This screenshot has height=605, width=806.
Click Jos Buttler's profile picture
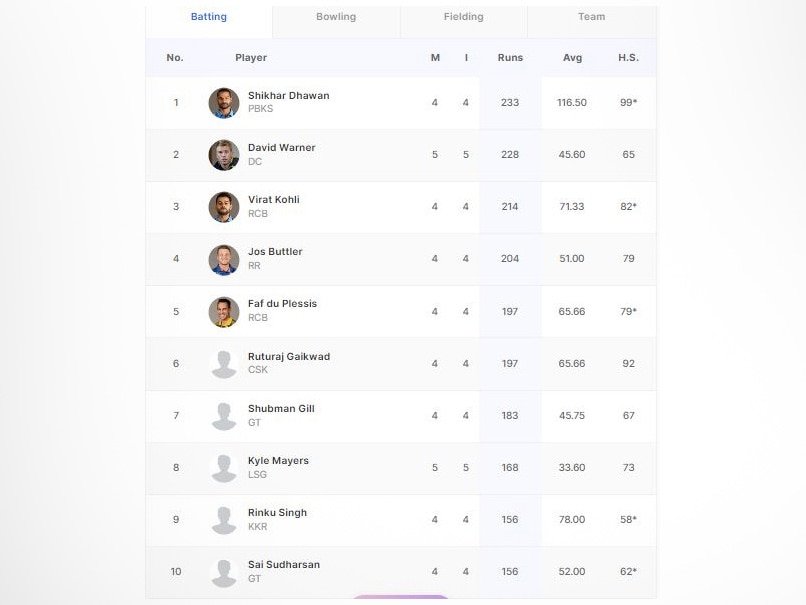coord(224,259)
